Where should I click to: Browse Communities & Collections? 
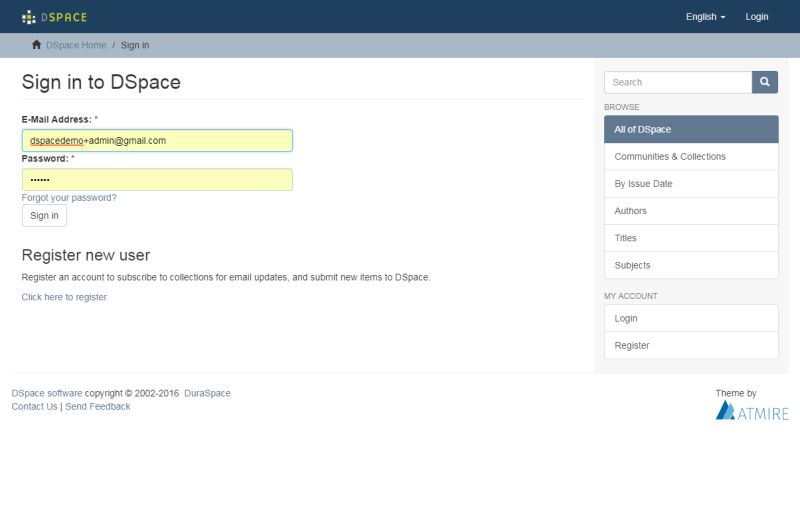click(691, 157)
